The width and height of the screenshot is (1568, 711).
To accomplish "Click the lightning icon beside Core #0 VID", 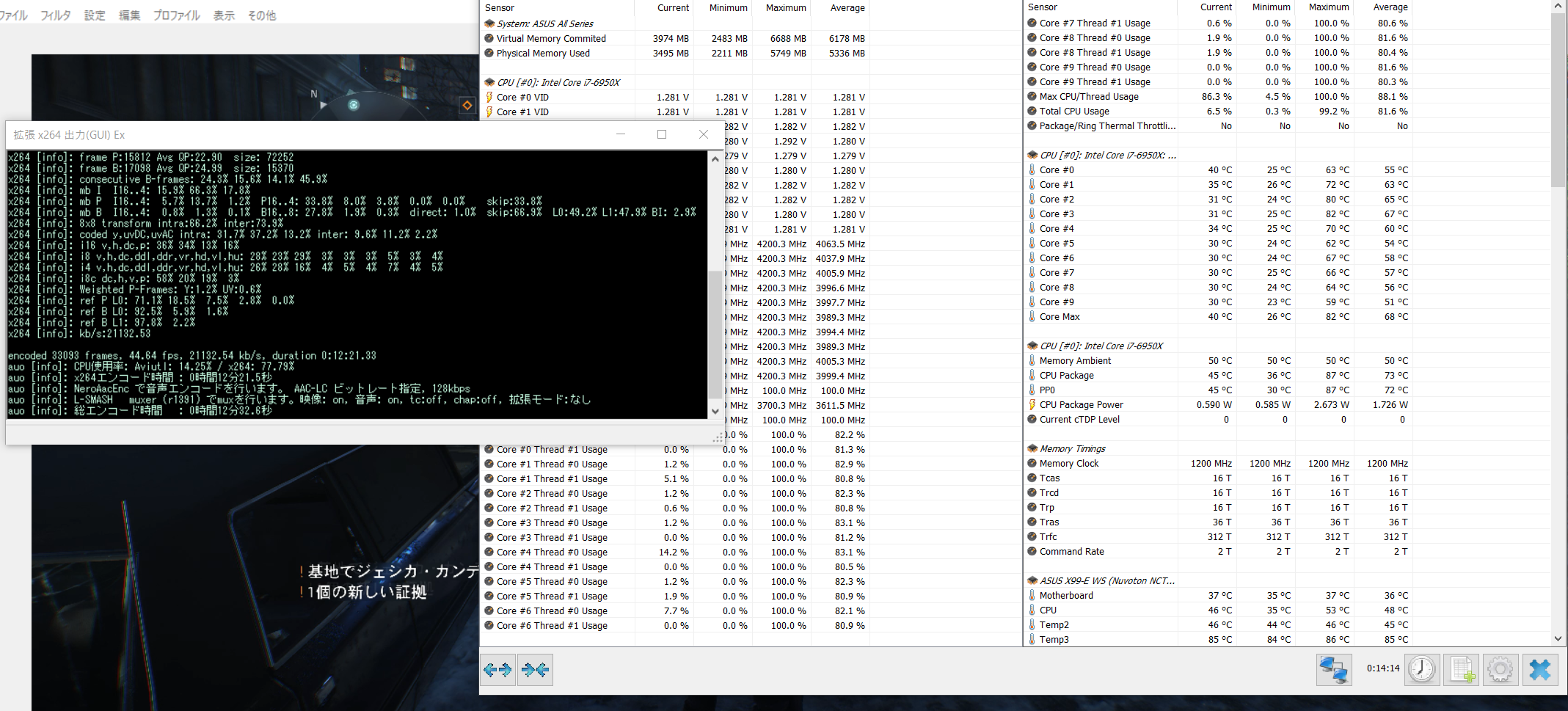I will [x=489, y=97].
